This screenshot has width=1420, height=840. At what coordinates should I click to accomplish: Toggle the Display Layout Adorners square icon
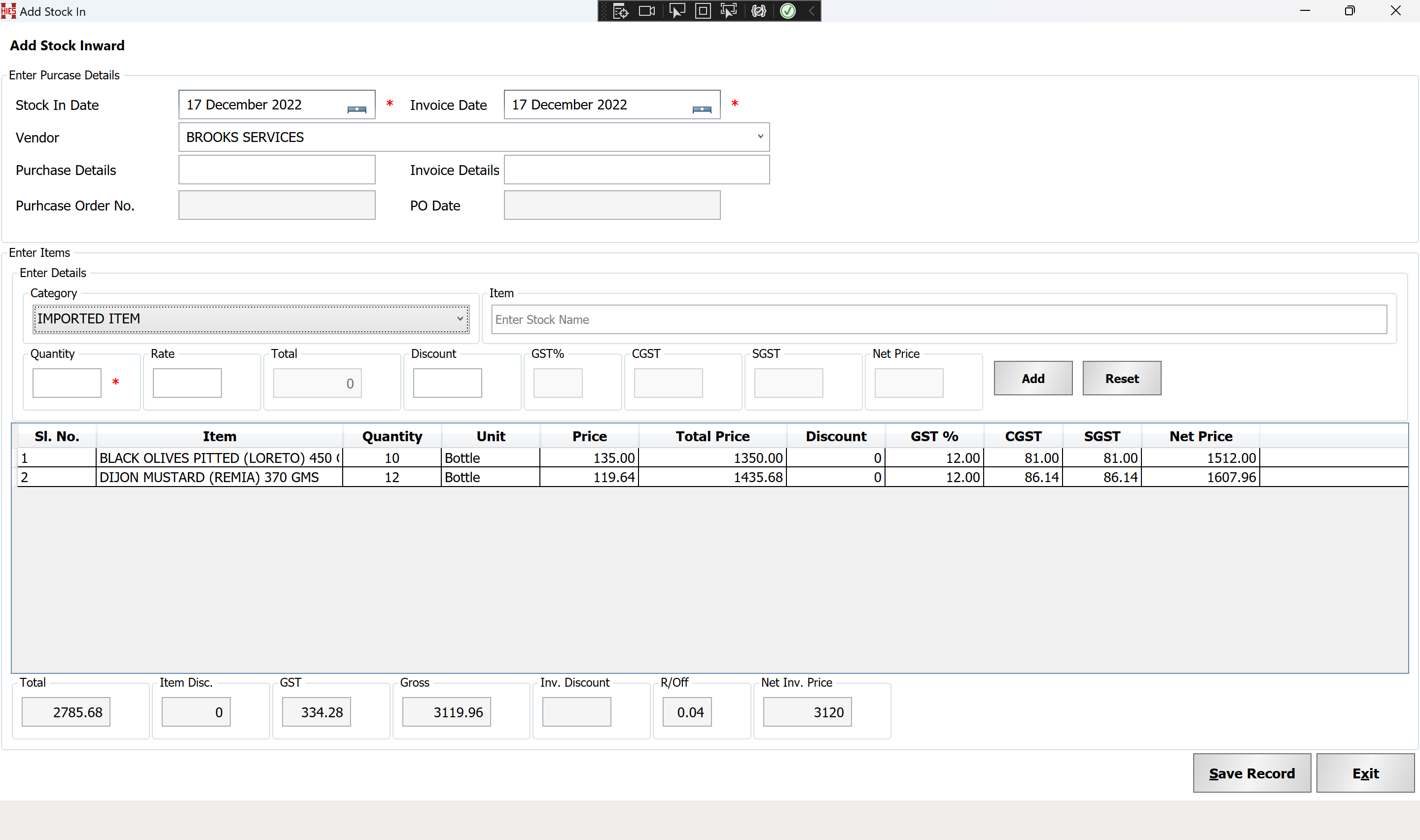(x=703, y=11)
